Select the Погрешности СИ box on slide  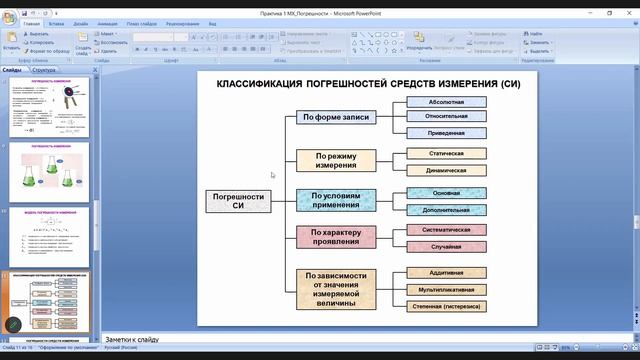(238, 201)
